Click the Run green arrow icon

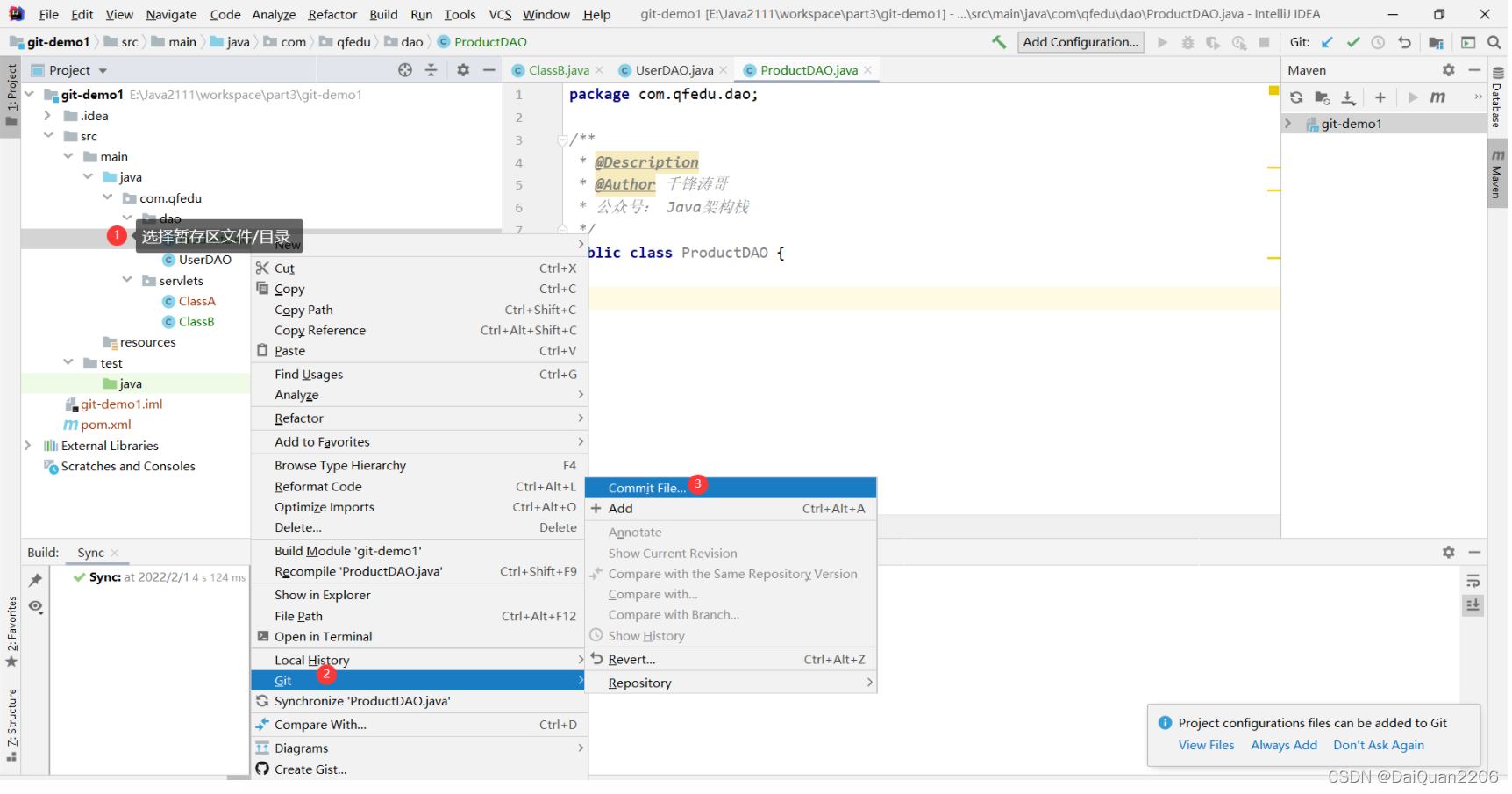[x=1162, y=42]
